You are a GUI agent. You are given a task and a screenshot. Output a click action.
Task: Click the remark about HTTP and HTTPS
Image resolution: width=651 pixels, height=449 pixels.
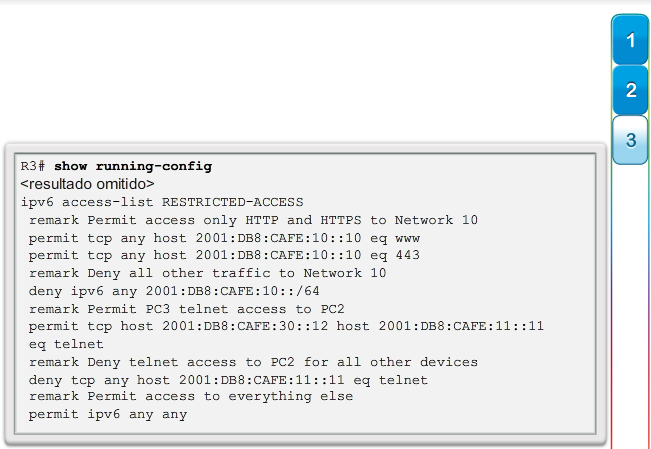tap(254, 220)
